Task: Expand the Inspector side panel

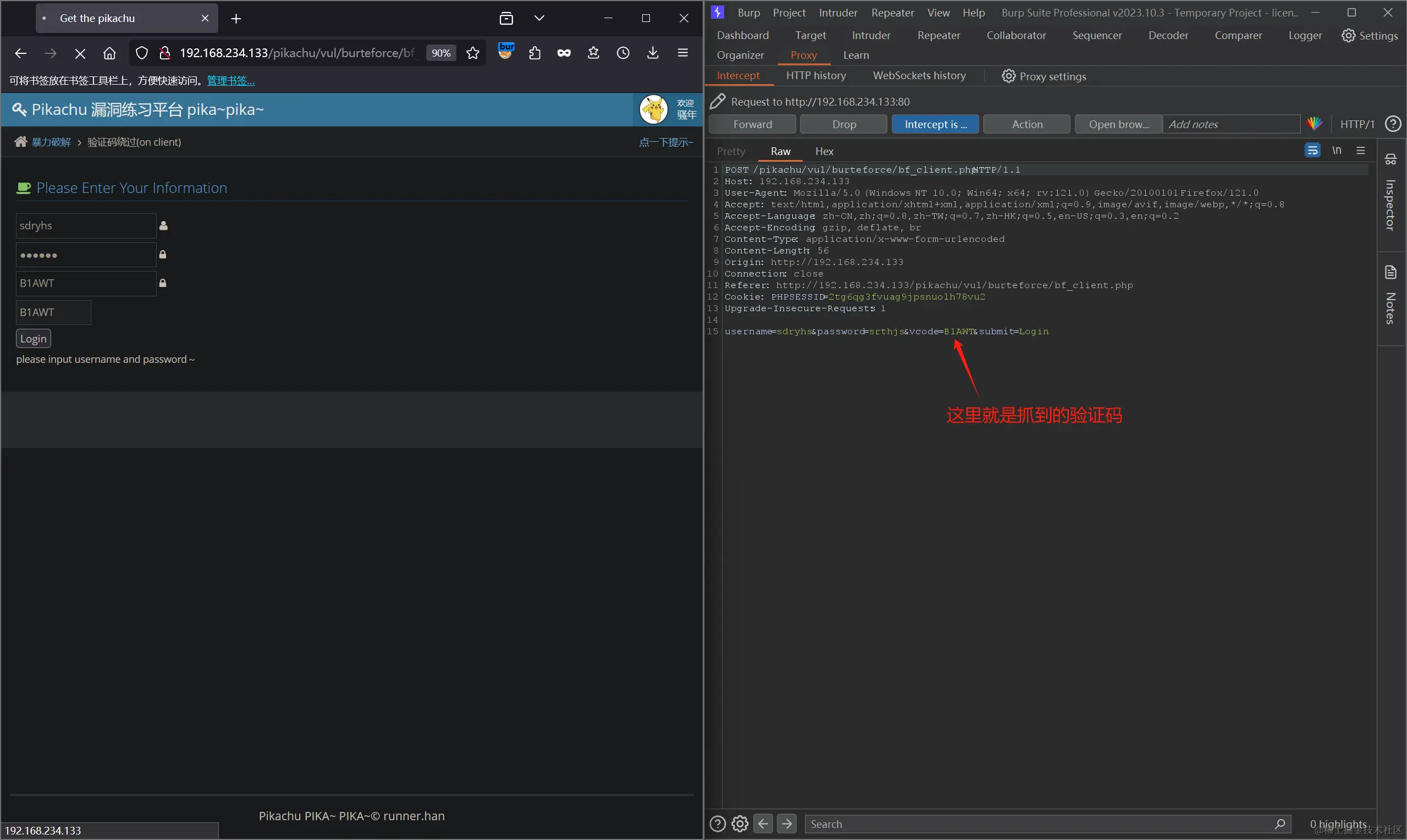Action: point(1391,192)
